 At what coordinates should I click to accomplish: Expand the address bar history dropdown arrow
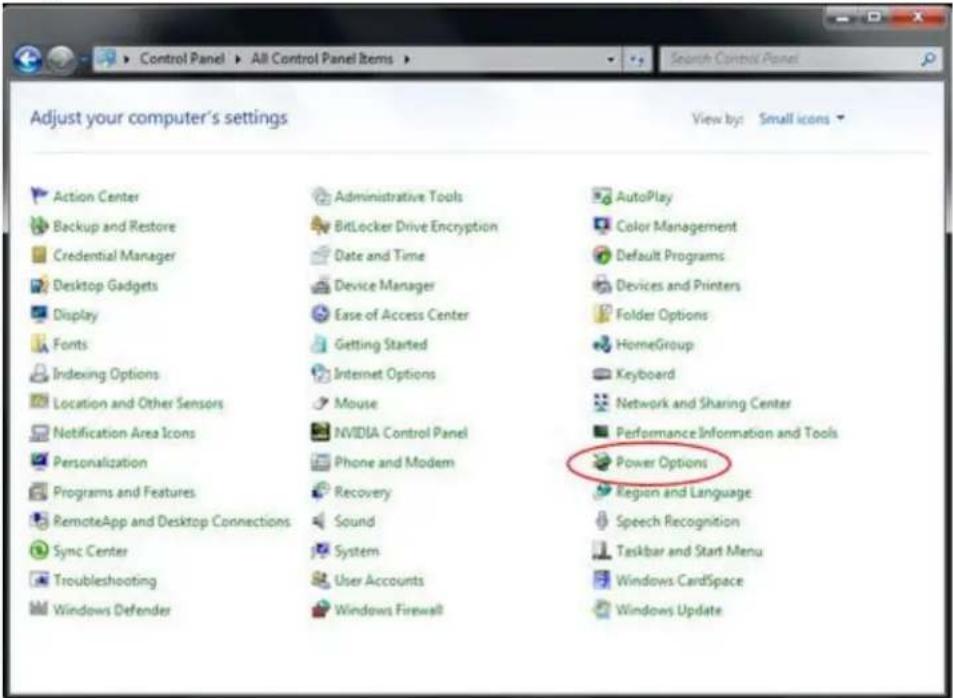click(x=610, y=60)
